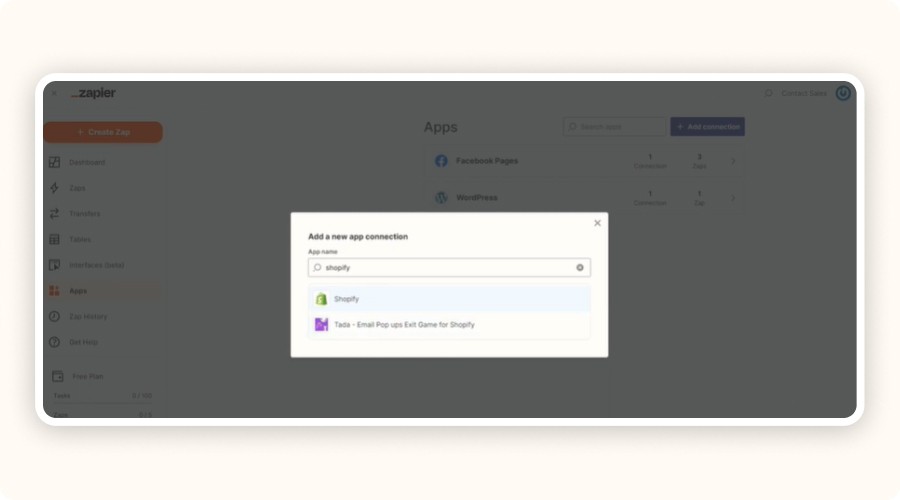
Task: Click the Tables icon in sidebar
Action: pos(55,239)
